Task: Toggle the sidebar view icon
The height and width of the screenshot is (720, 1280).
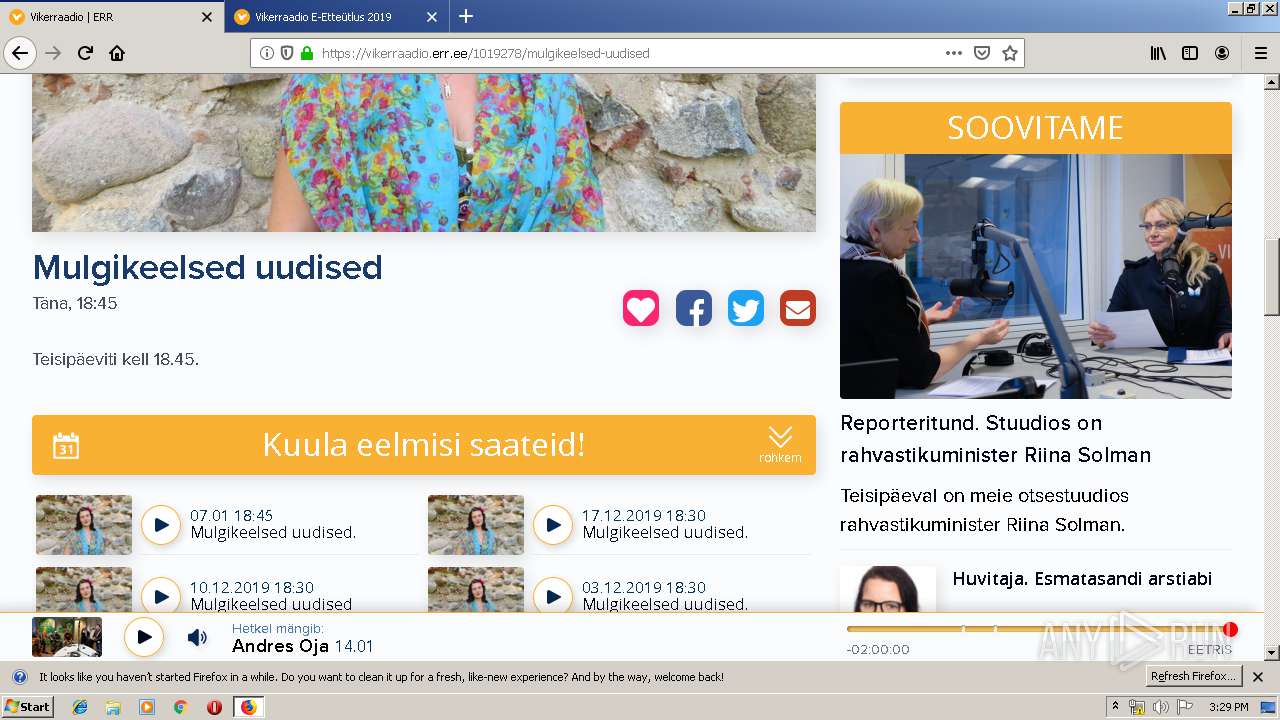Action: 1190,53
